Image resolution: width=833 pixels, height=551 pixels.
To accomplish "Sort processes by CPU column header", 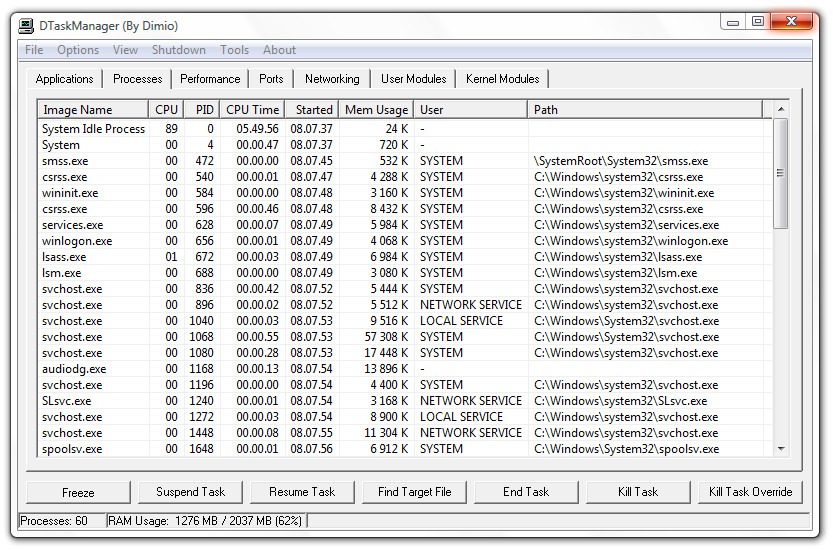I will (166, 110).
